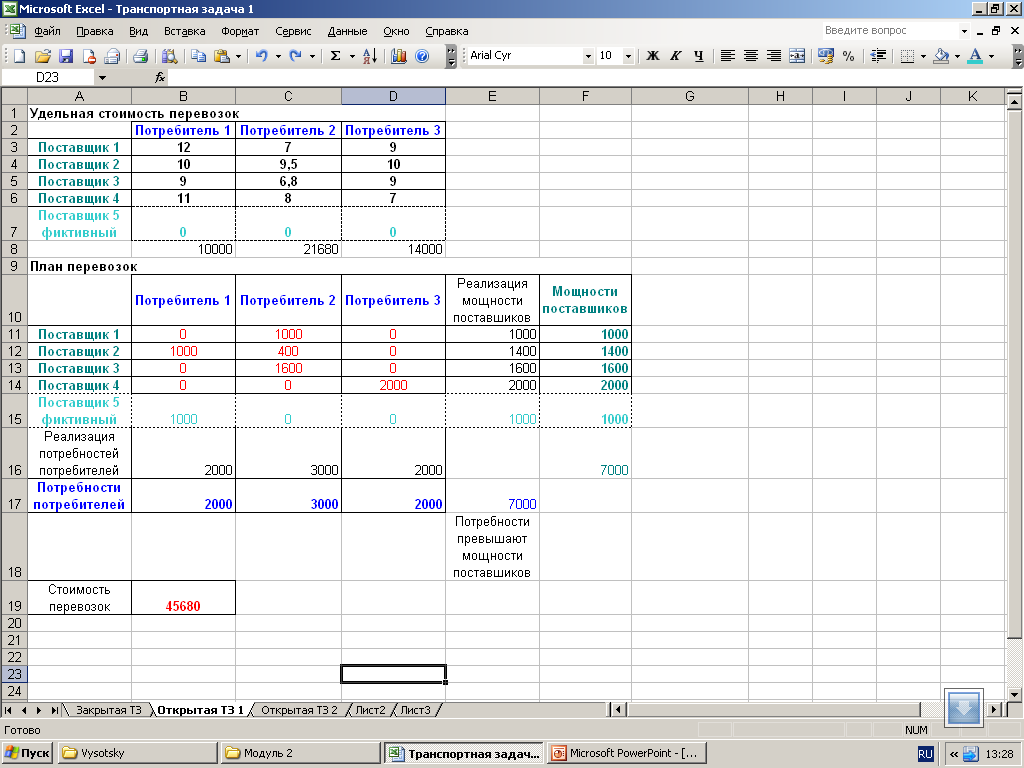Center align cell text
Image resolution: width=1024 pixels, height=768 pixels.
(x=751, y=56)
